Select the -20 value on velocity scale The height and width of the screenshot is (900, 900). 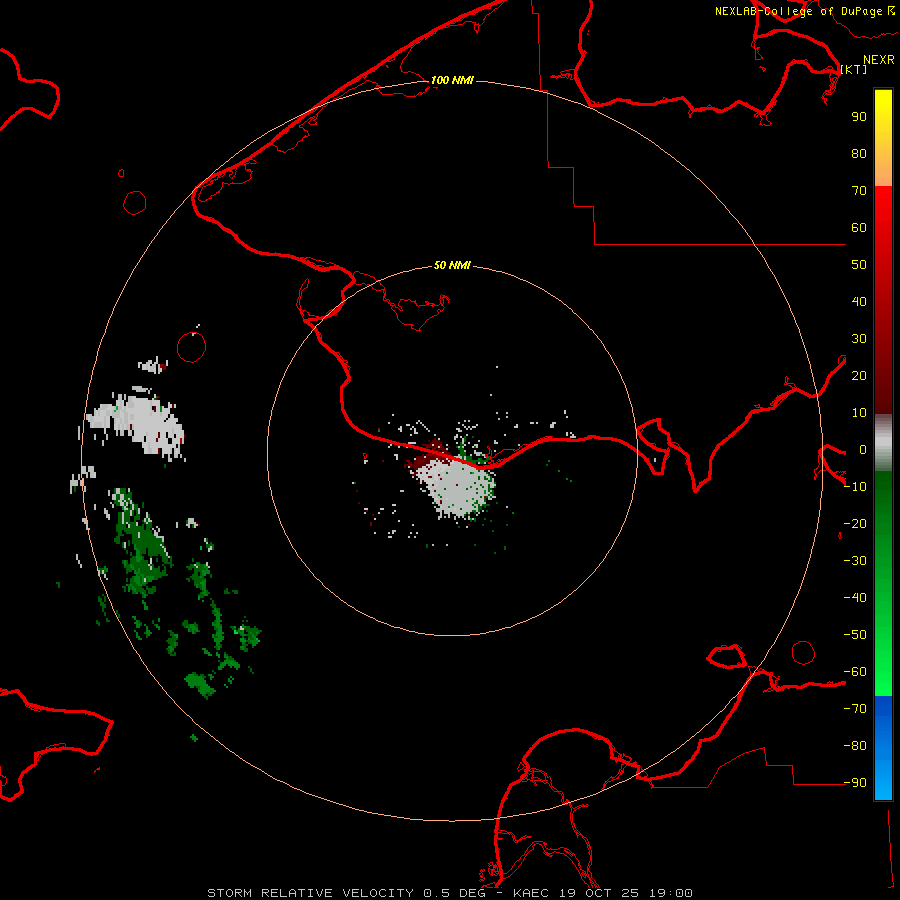855,523
